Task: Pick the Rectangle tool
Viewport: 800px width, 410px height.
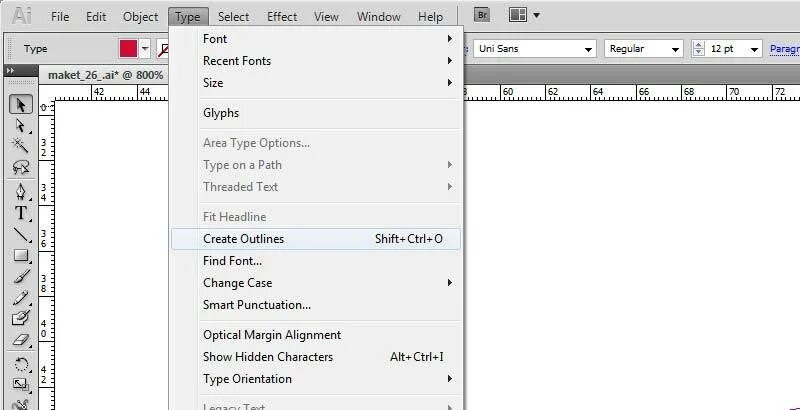Action: (x=20, y=256)
